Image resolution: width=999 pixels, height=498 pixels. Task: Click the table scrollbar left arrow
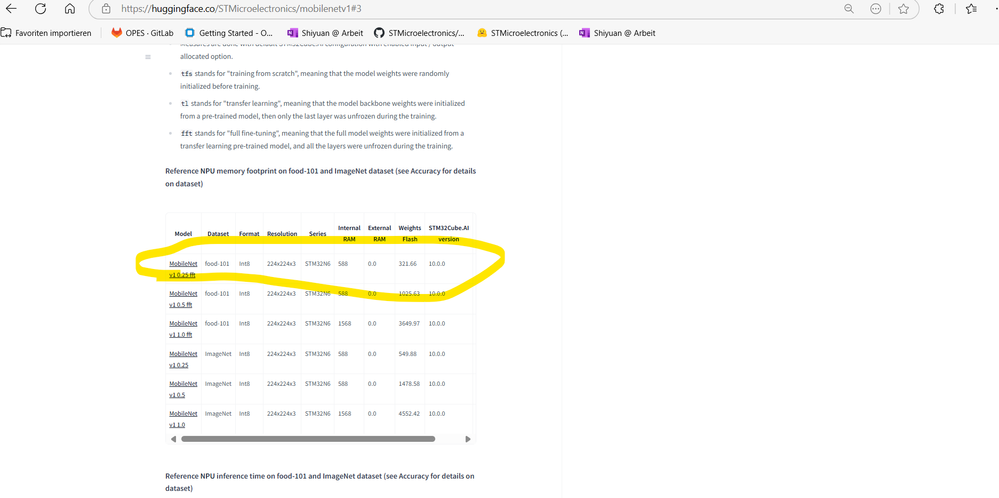click(173, 439)
